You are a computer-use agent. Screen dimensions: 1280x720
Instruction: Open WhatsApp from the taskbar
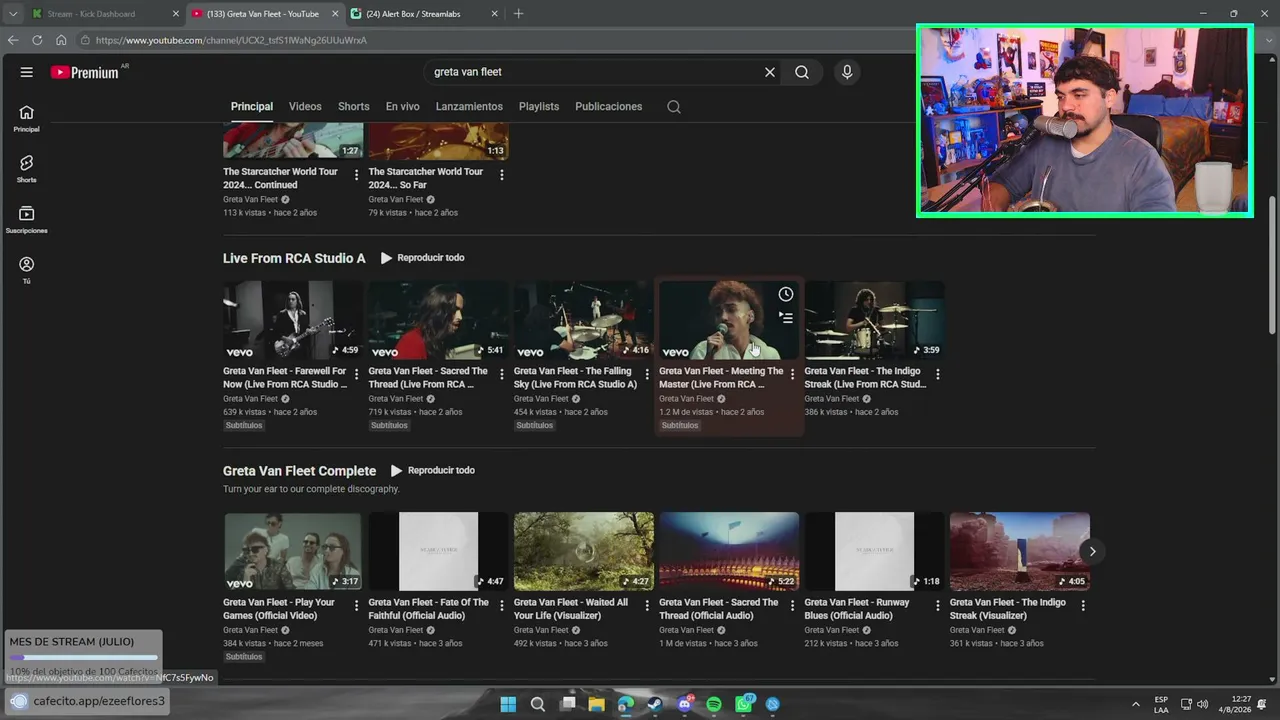[x=744, y=704]
